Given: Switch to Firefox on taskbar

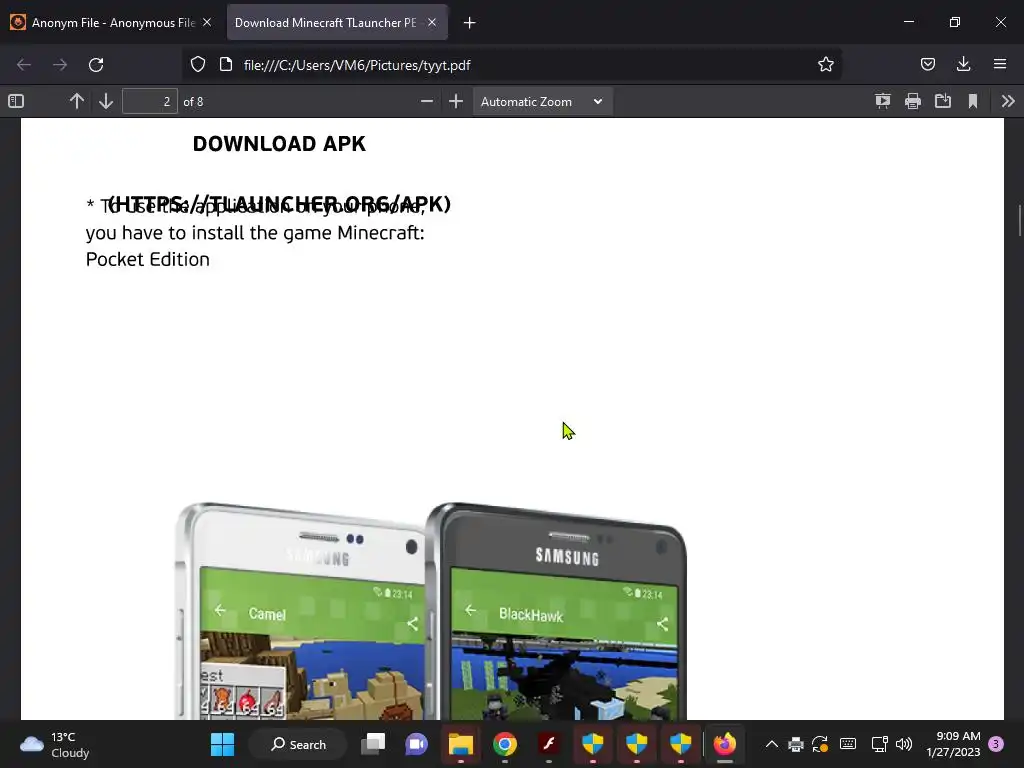Looking at the screenshot, I should (724, 744).
